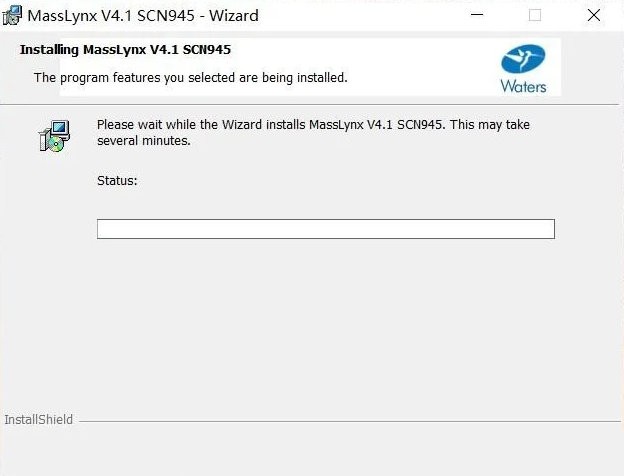The width and height of the screenshot is (624, 476).
Task: Click the horizontal divider next to InstallShield
Action: point(350,421)
